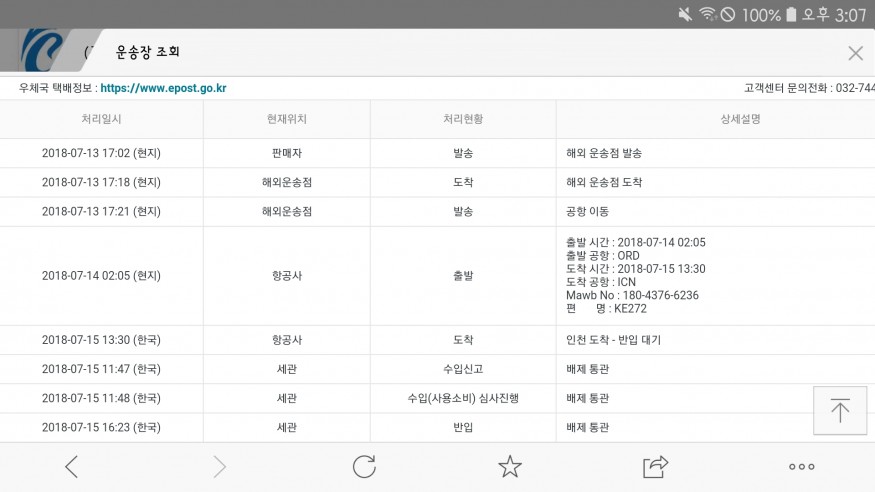The width and height of the screenshot is (875, 492).
Task: Bookmark page with the star icon
Action: click(x=510, y=466)
